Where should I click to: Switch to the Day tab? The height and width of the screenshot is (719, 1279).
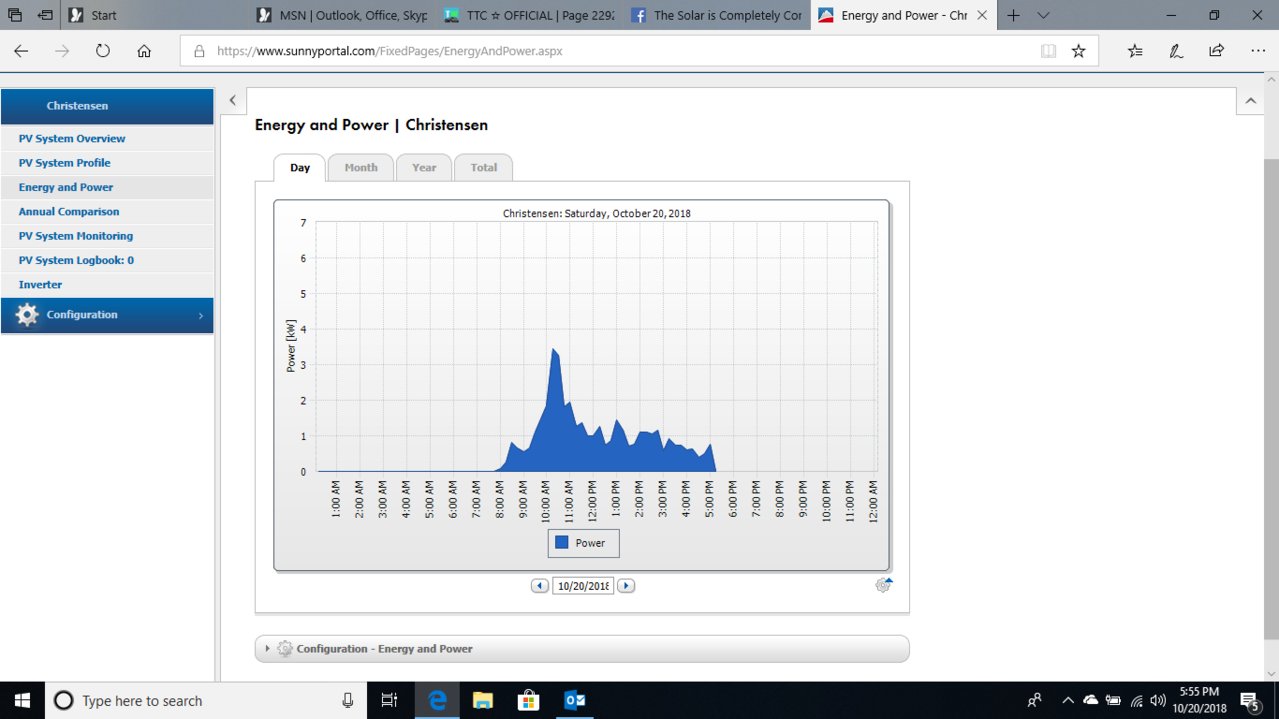click(300, 167)
